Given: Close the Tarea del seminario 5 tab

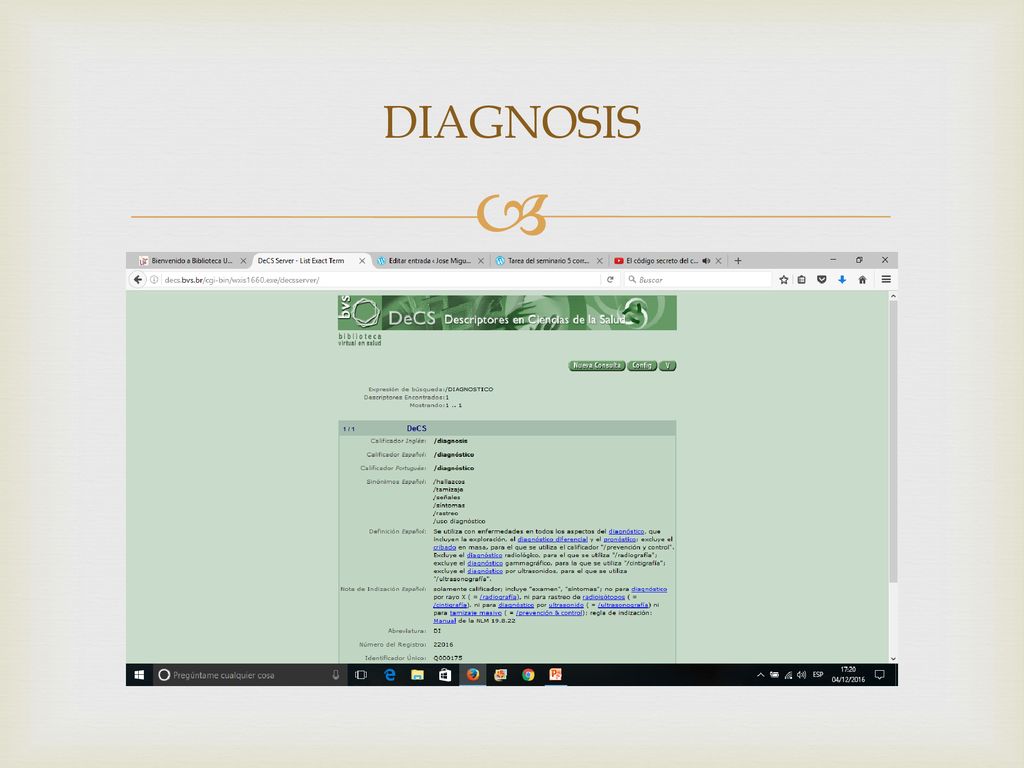Looking at the screenshot, I should (600, 261).
